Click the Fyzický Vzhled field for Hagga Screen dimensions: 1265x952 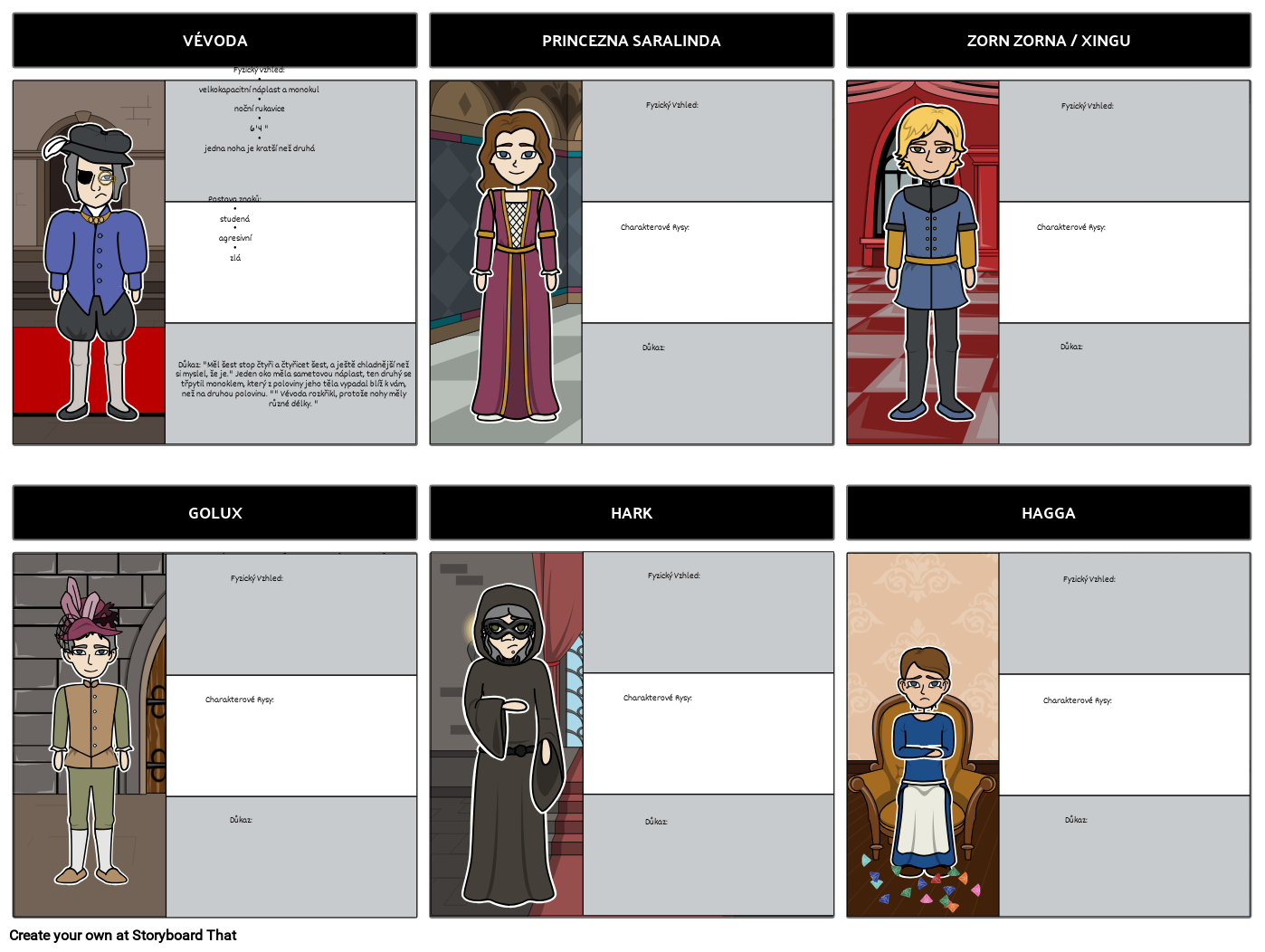(x=1125, y=612)
